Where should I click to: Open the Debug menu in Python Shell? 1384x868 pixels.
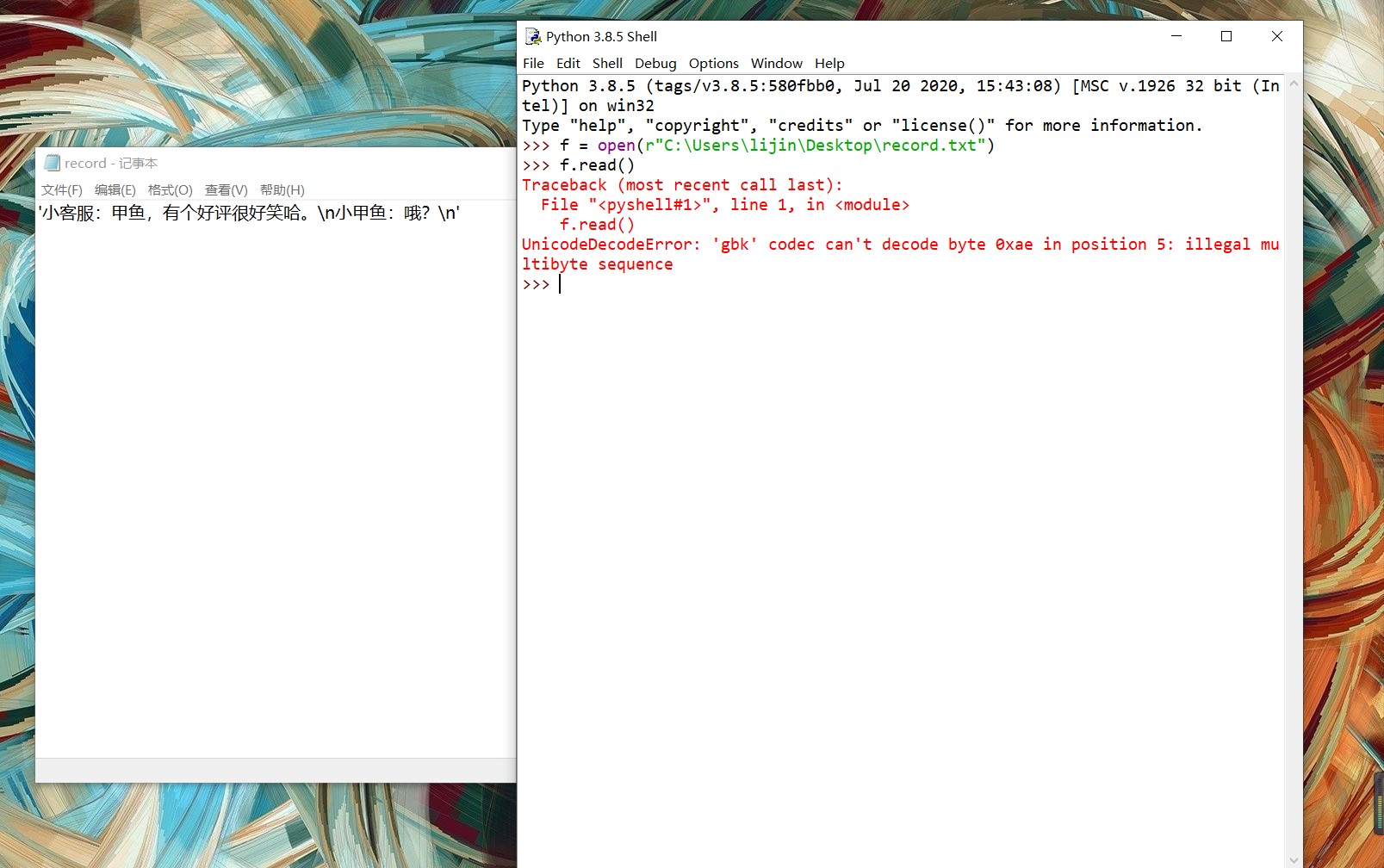[655, 63]
